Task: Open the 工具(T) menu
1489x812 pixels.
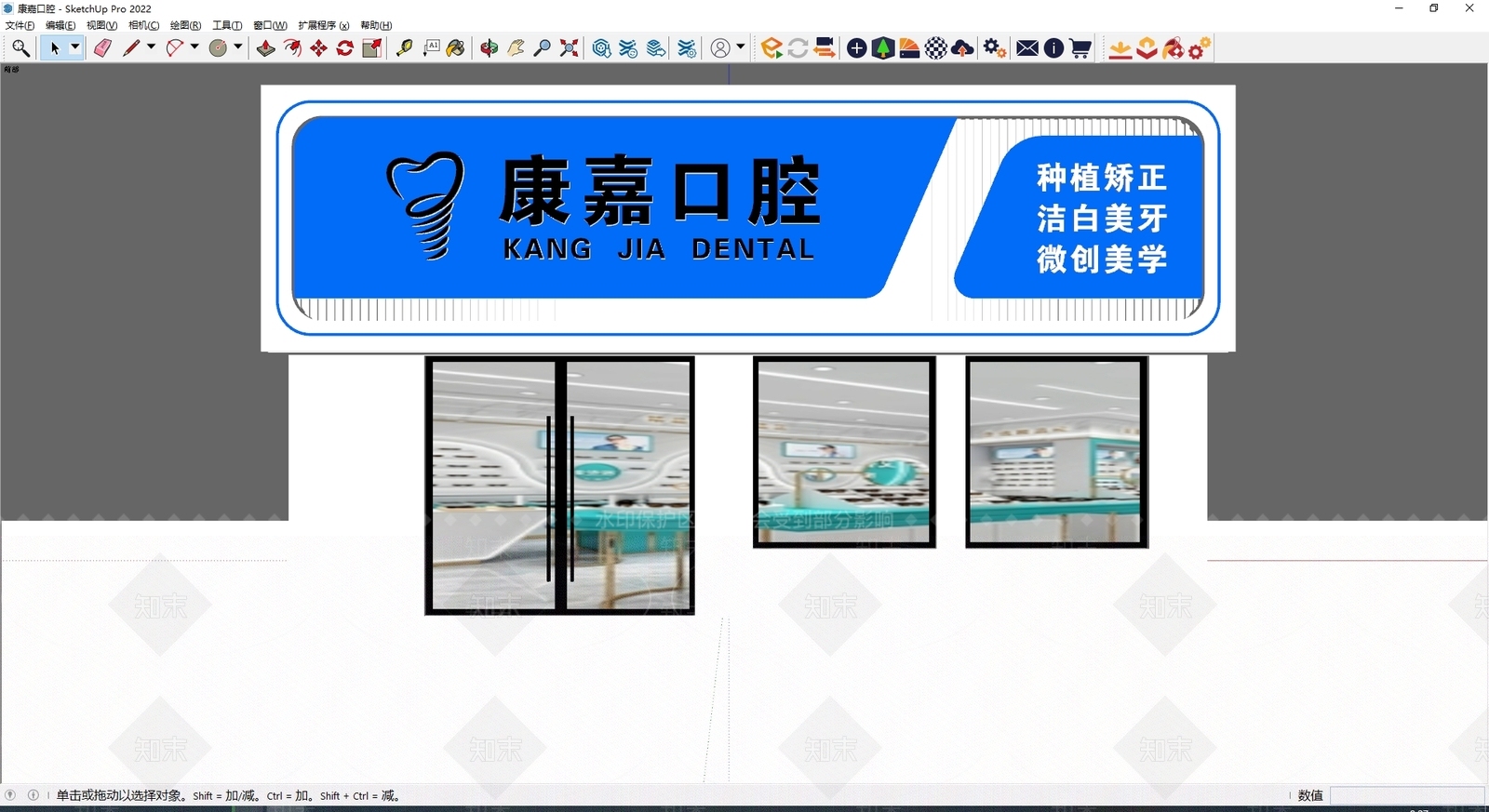Action: tap(227, 25)
